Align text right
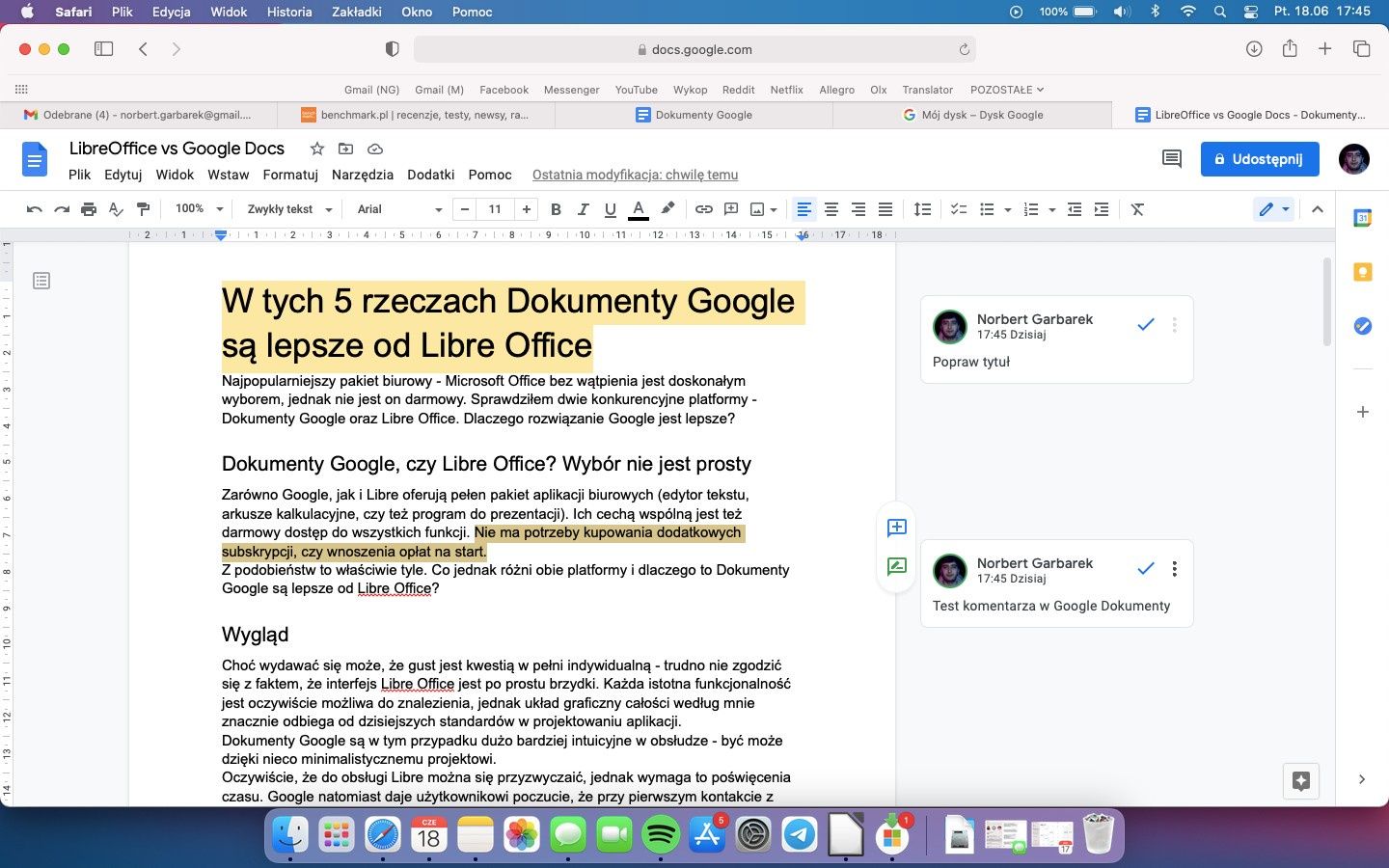1389x868 pixels. [x=858, y=209]
